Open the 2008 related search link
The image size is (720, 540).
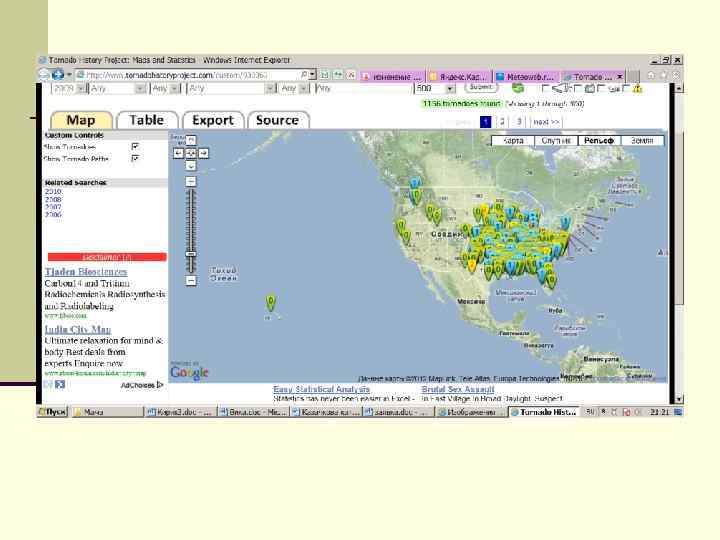53,199
